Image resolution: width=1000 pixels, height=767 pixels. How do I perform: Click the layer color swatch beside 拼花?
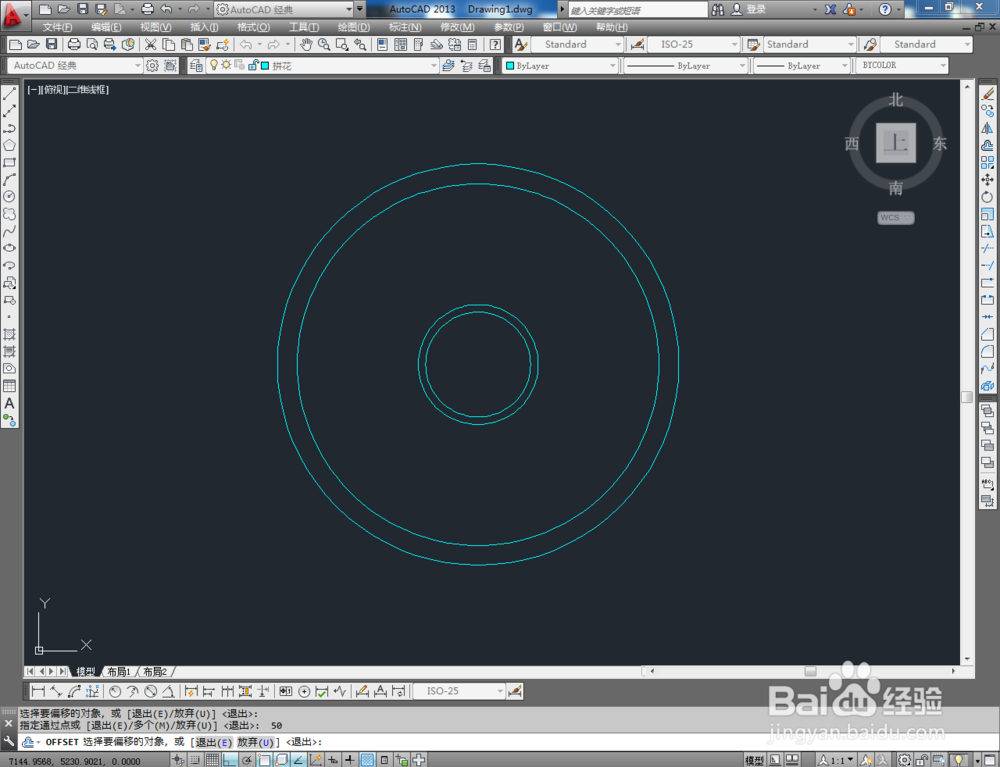pos(265,66)
